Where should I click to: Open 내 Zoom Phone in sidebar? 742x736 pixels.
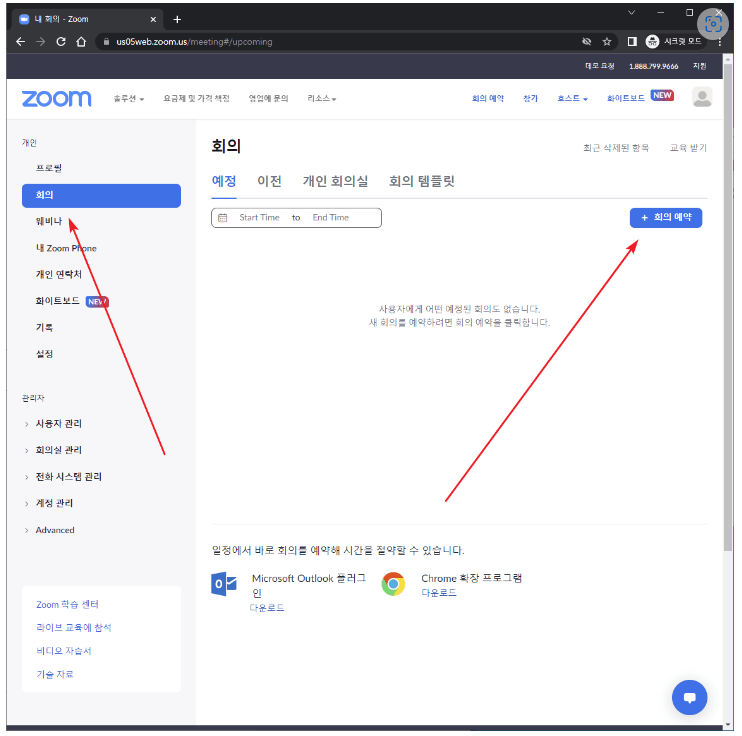(x=66, y=248)
